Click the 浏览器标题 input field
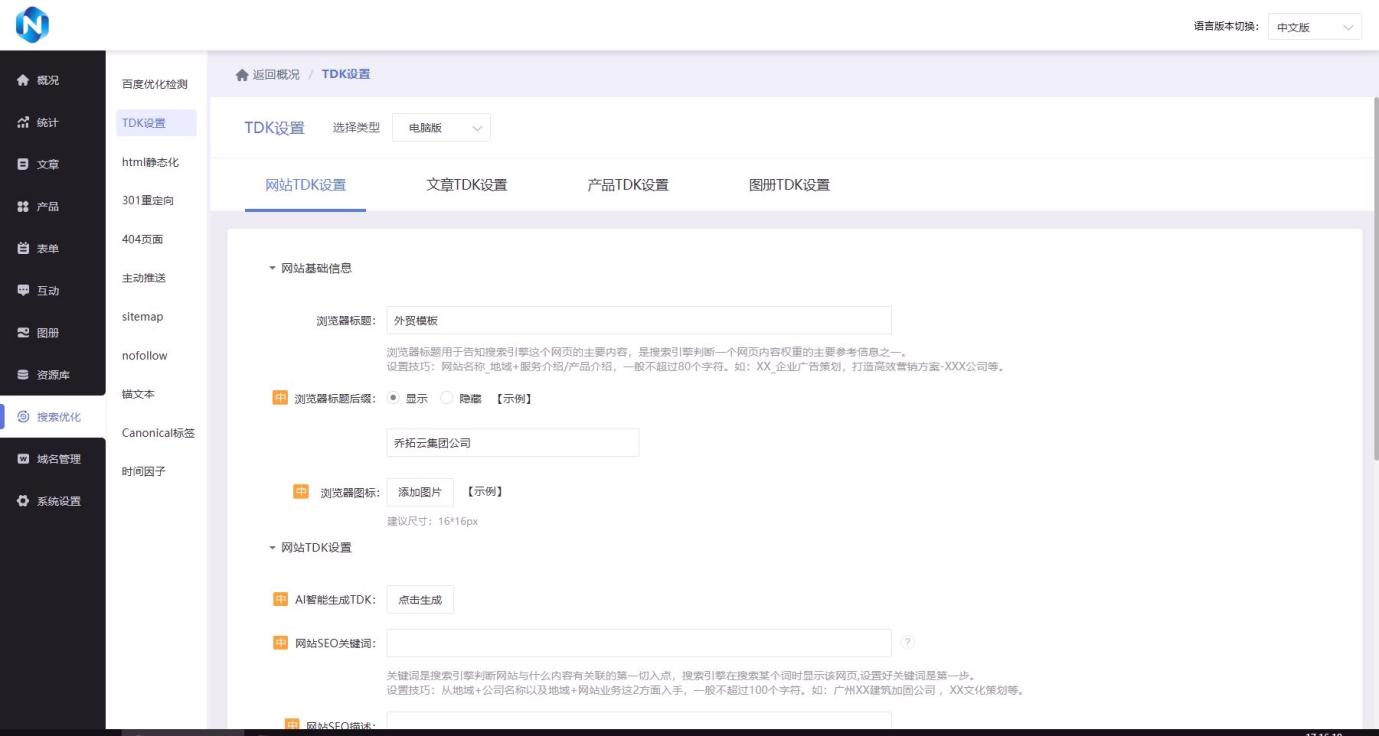Viewport: 1379px width, 736px height. [638, 321]
